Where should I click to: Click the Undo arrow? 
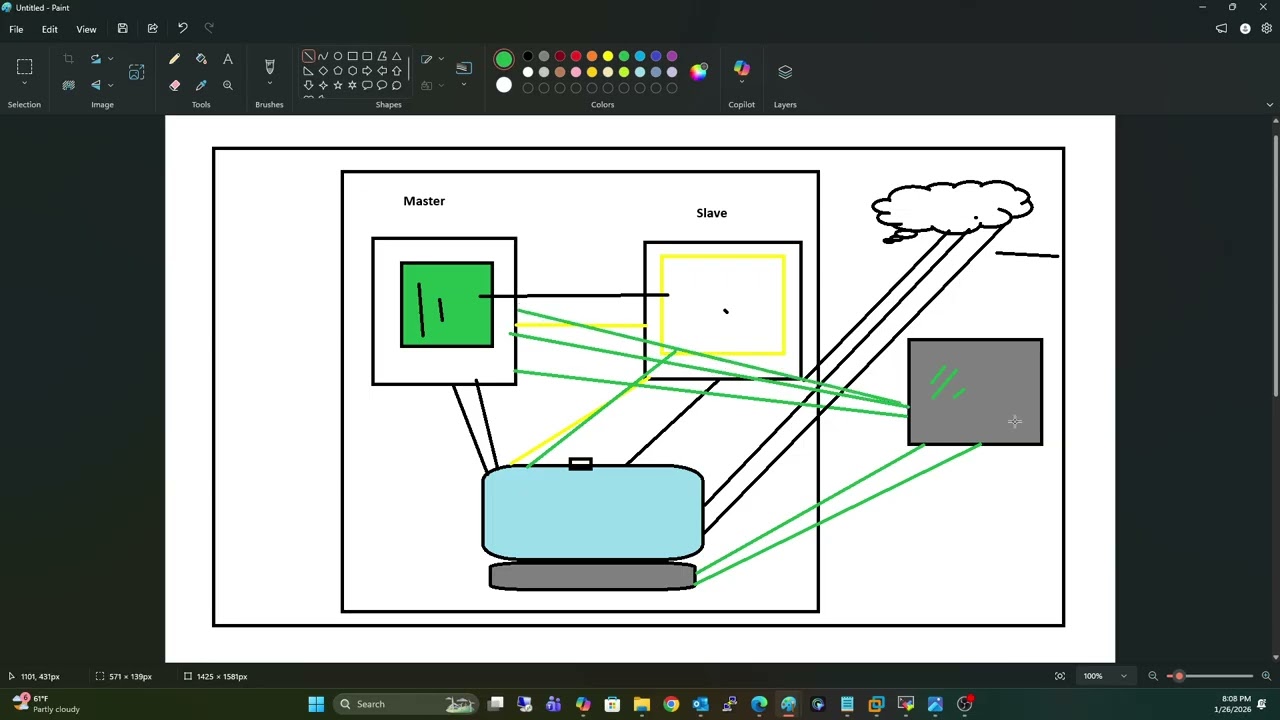pyautogui.click(x=182, y=28)
